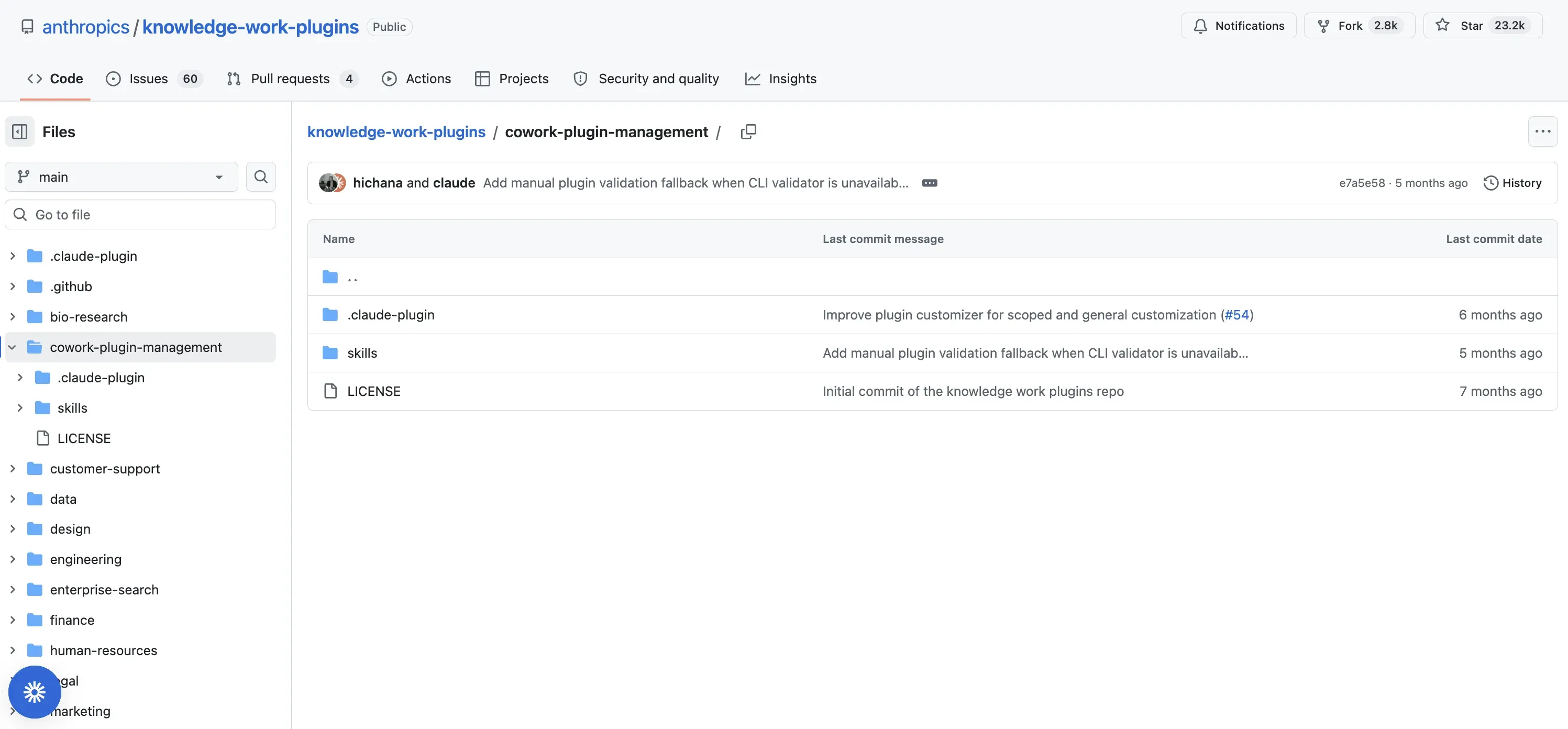Image resolution: width=1568 pixels, height=729 pixels.
Task: Click the knowledge-work-plugins repository title link
Action: pyautogui.click(x=250, y=27)
